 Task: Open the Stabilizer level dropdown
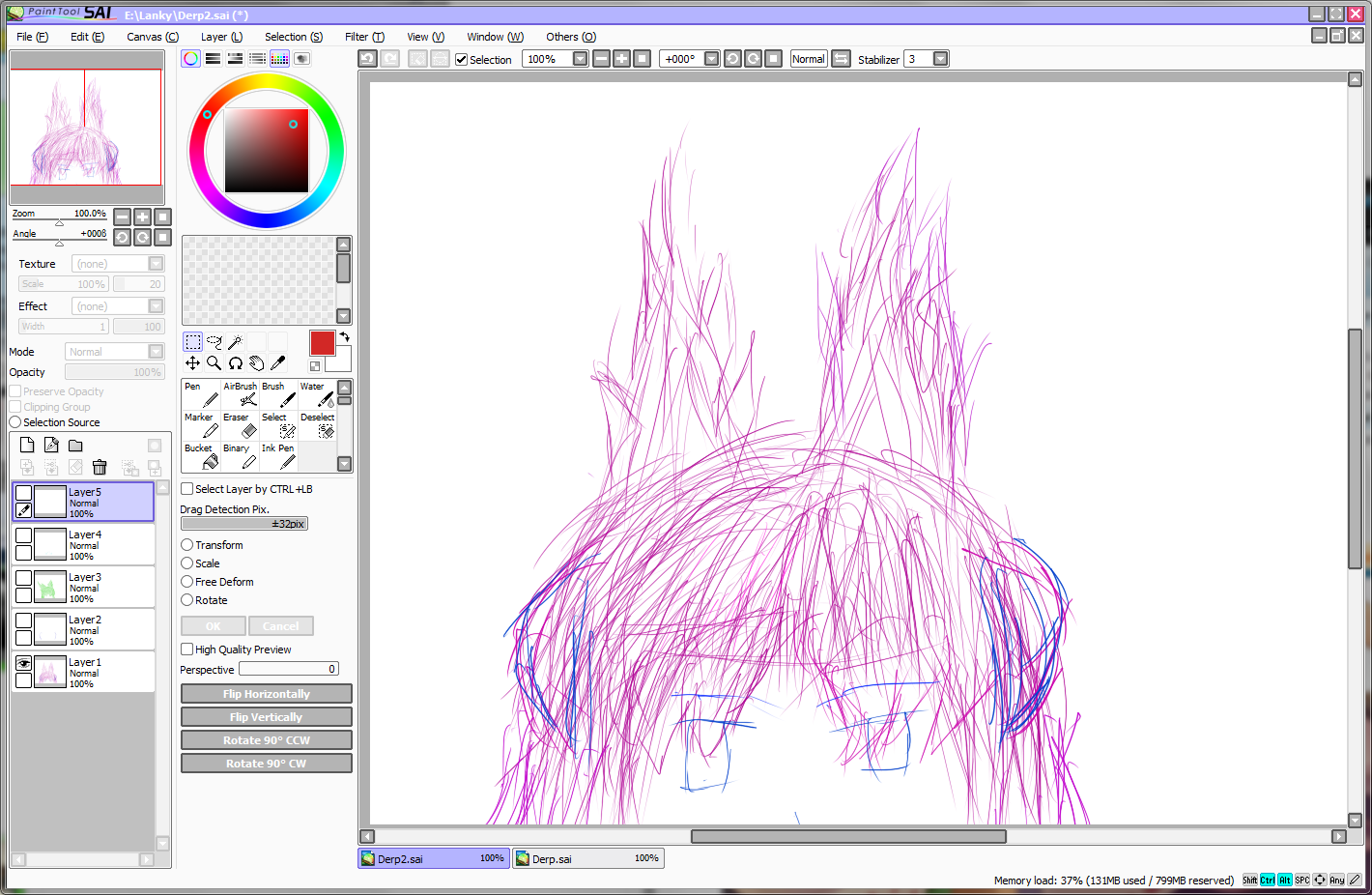[x=940, y=59]
